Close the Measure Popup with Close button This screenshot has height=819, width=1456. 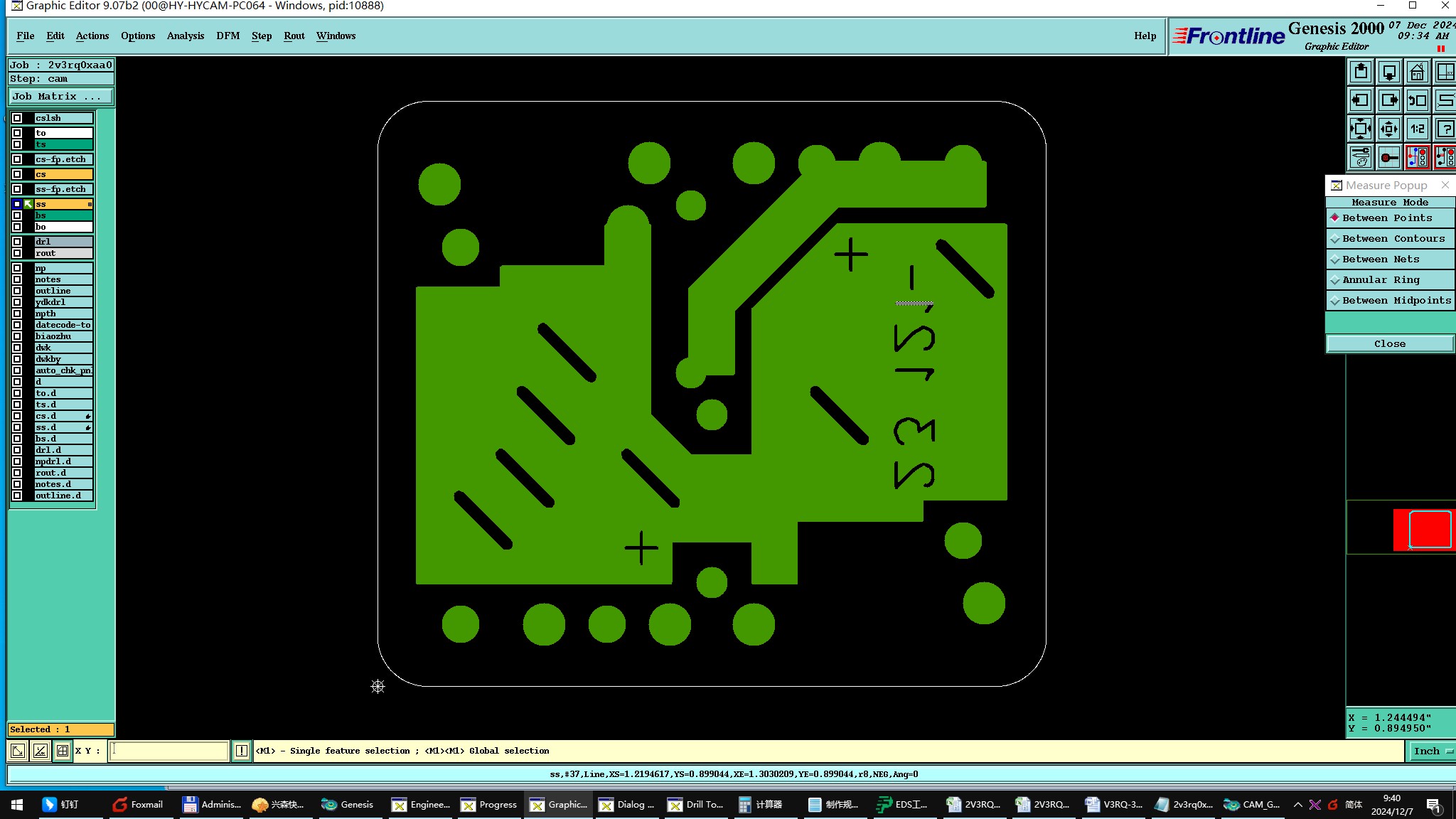(x=1389, y=344)
